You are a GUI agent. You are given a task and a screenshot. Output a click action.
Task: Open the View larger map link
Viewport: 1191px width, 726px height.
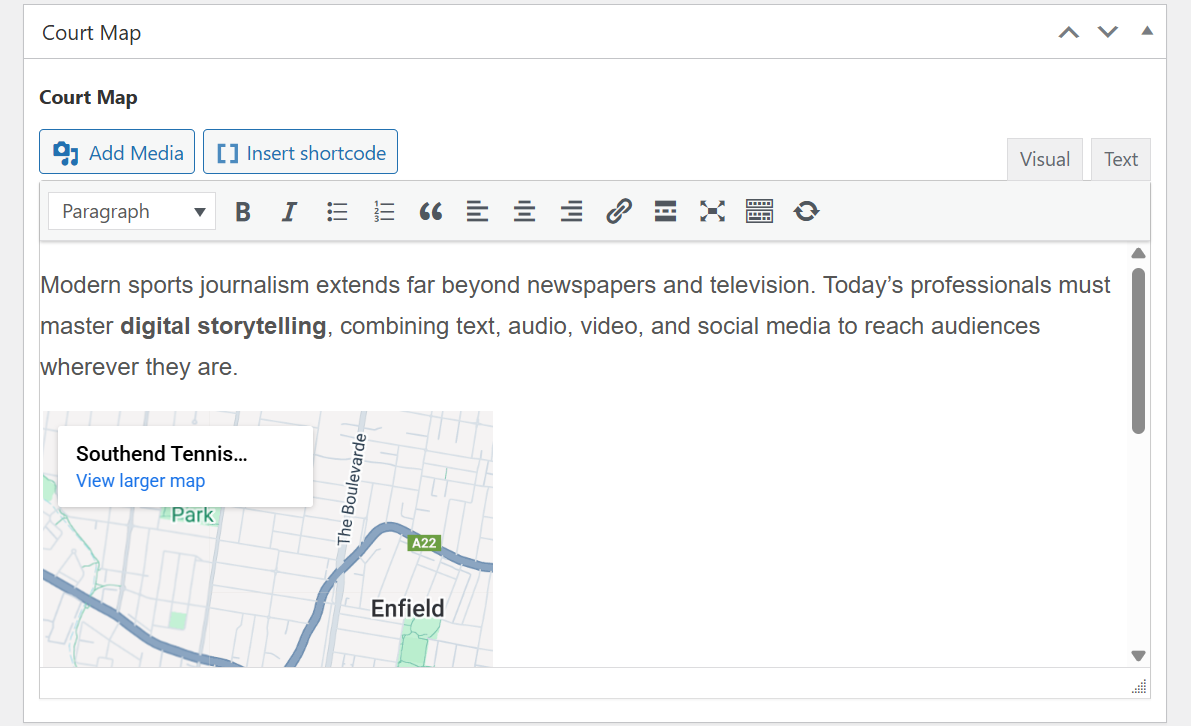point(140,481)
